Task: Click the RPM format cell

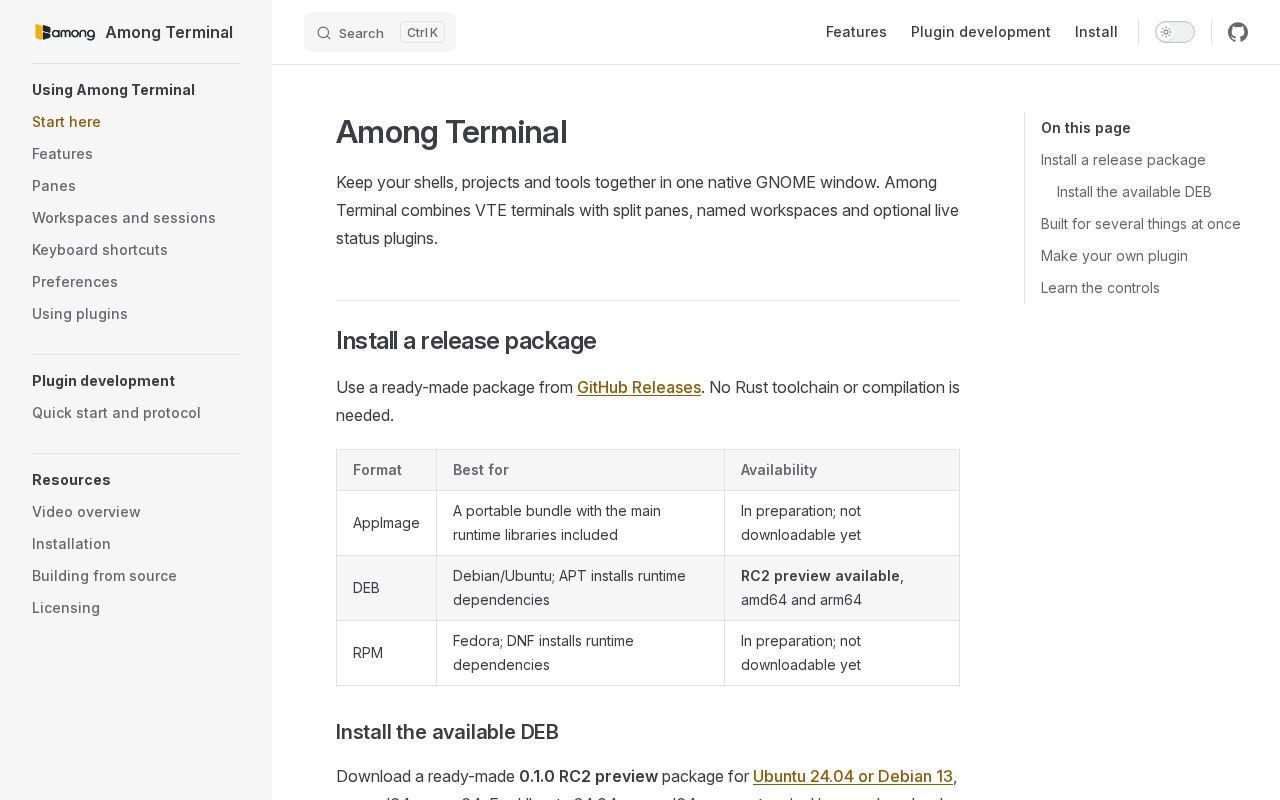Action: click(386, 653)
